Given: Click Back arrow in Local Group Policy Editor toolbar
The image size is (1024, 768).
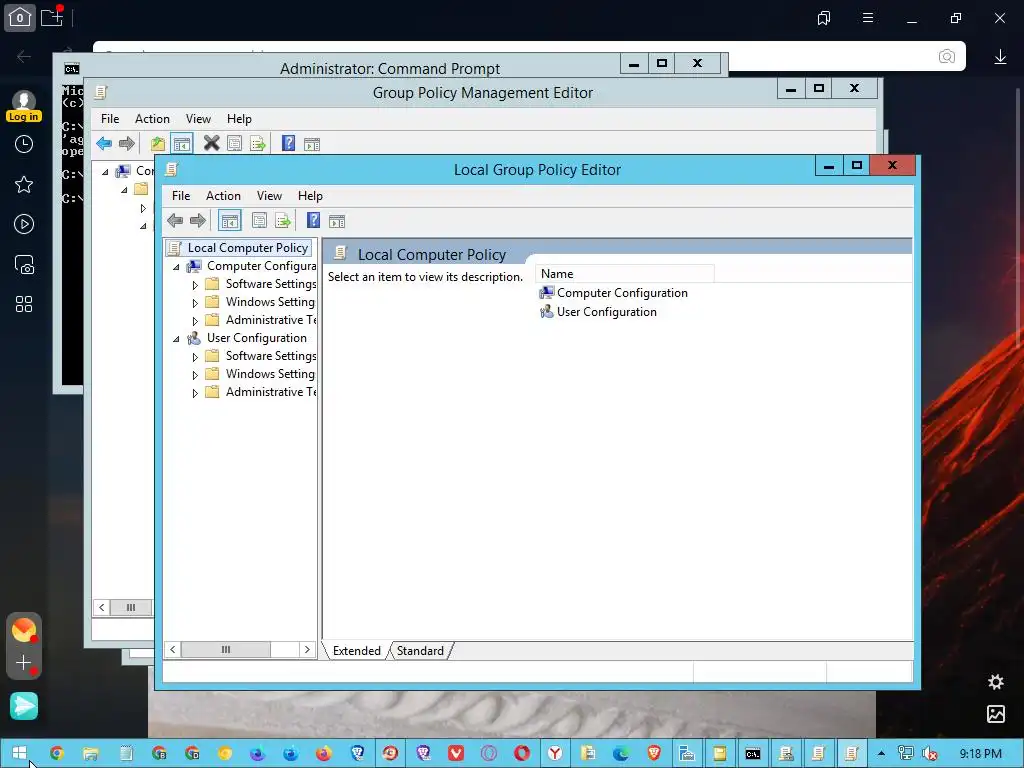Looking at the screenshot, I should [175, 221].
